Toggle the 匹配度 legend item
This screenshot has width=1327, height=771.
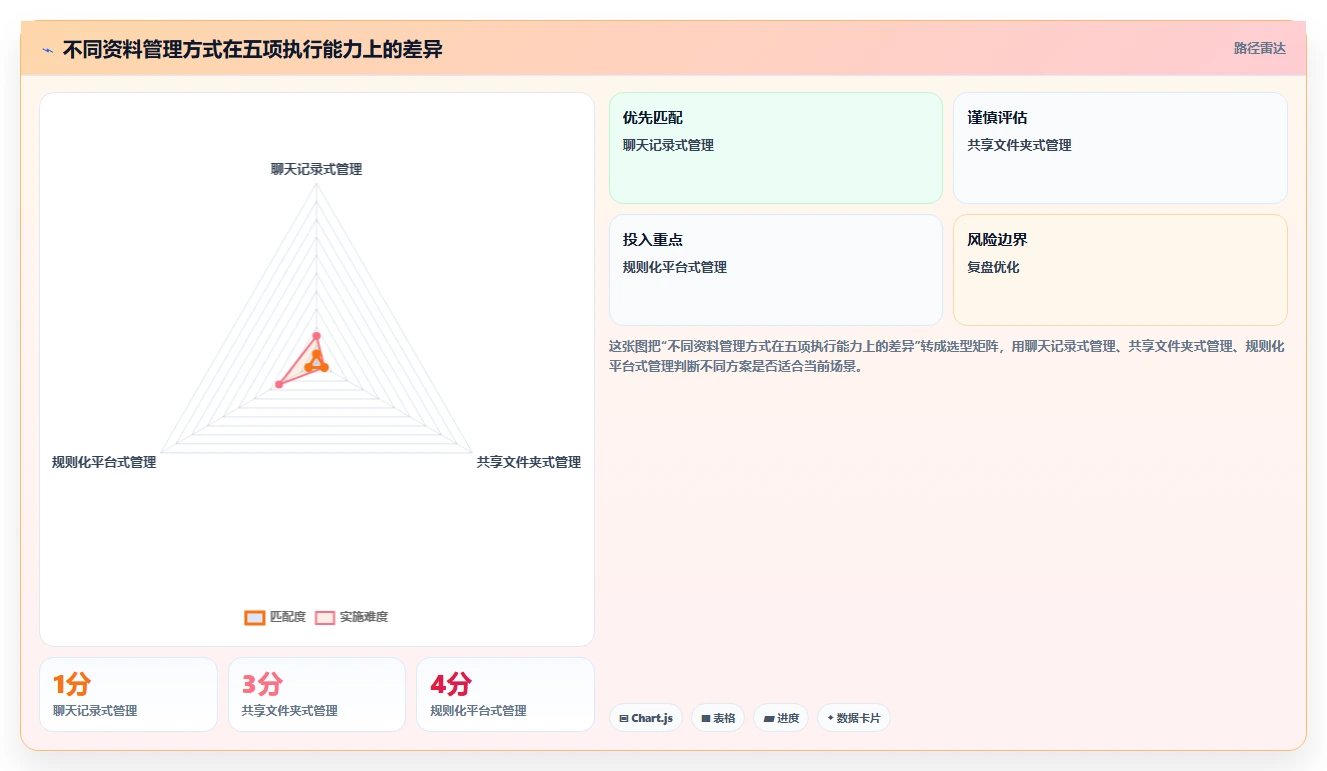click(275, 617)
